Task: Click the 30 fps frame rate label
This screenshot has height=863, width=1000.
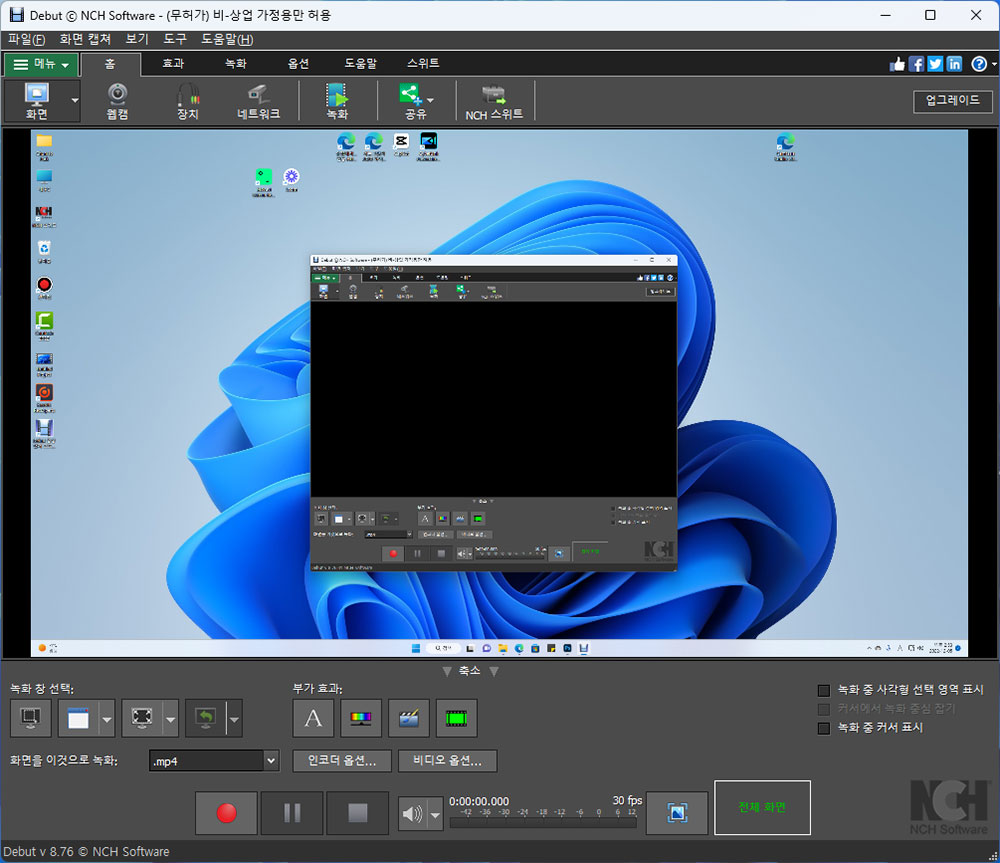Action: tap(627, 800)
